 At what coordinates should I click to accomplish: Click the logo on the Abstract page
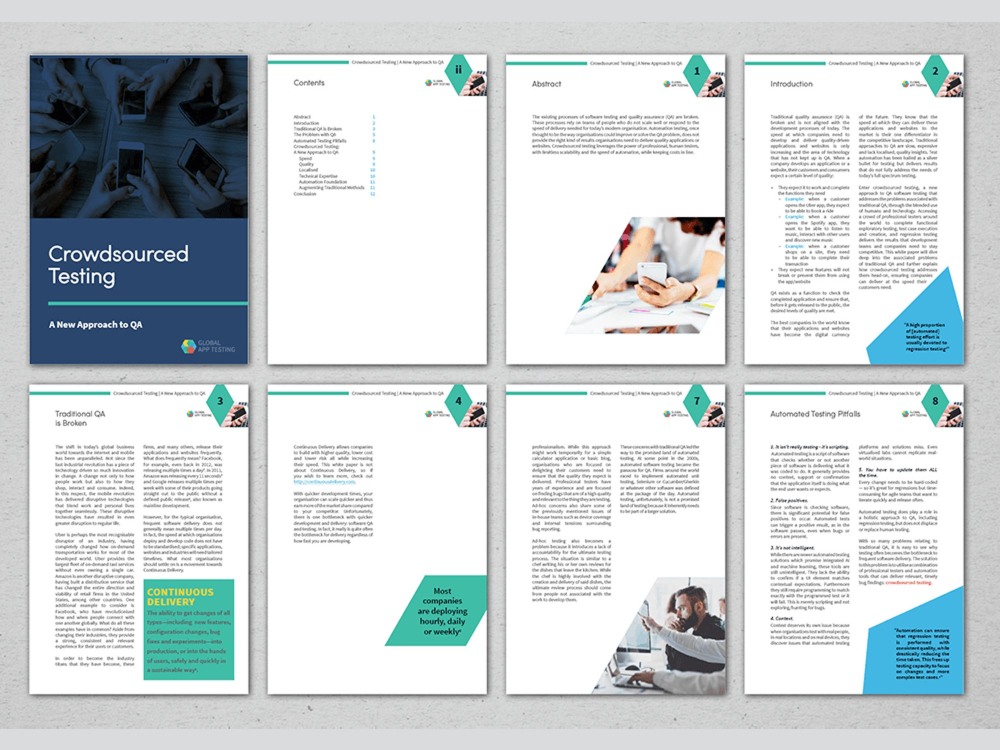pos(675,84)
